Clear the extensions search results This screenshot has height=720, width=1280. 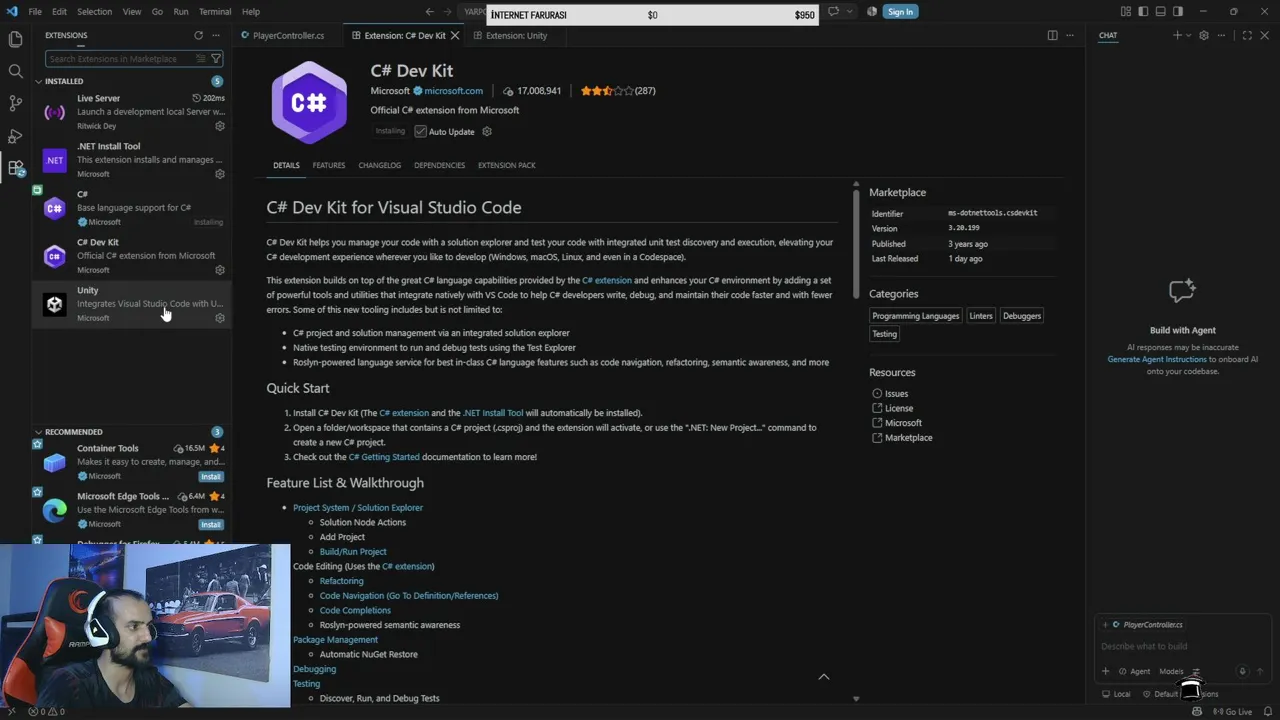pos(200,59)
